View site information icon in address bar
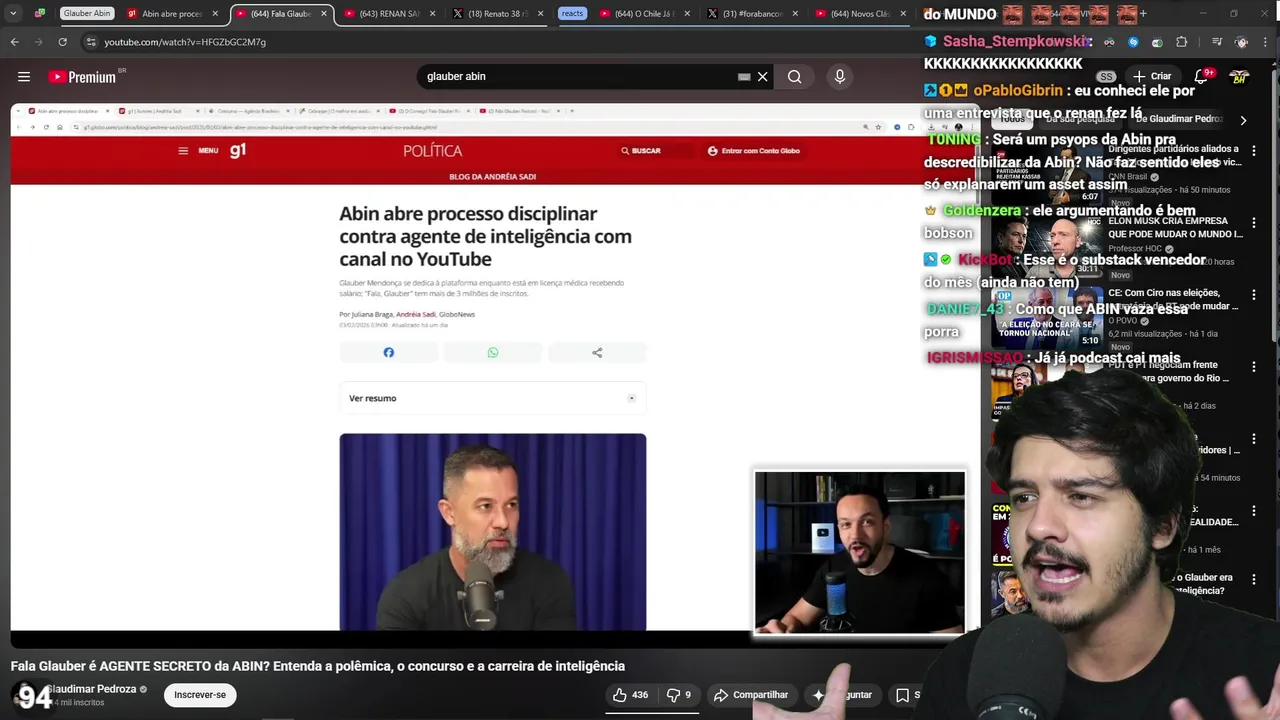The image size is (1280, 720). click(x=91, y=42)
